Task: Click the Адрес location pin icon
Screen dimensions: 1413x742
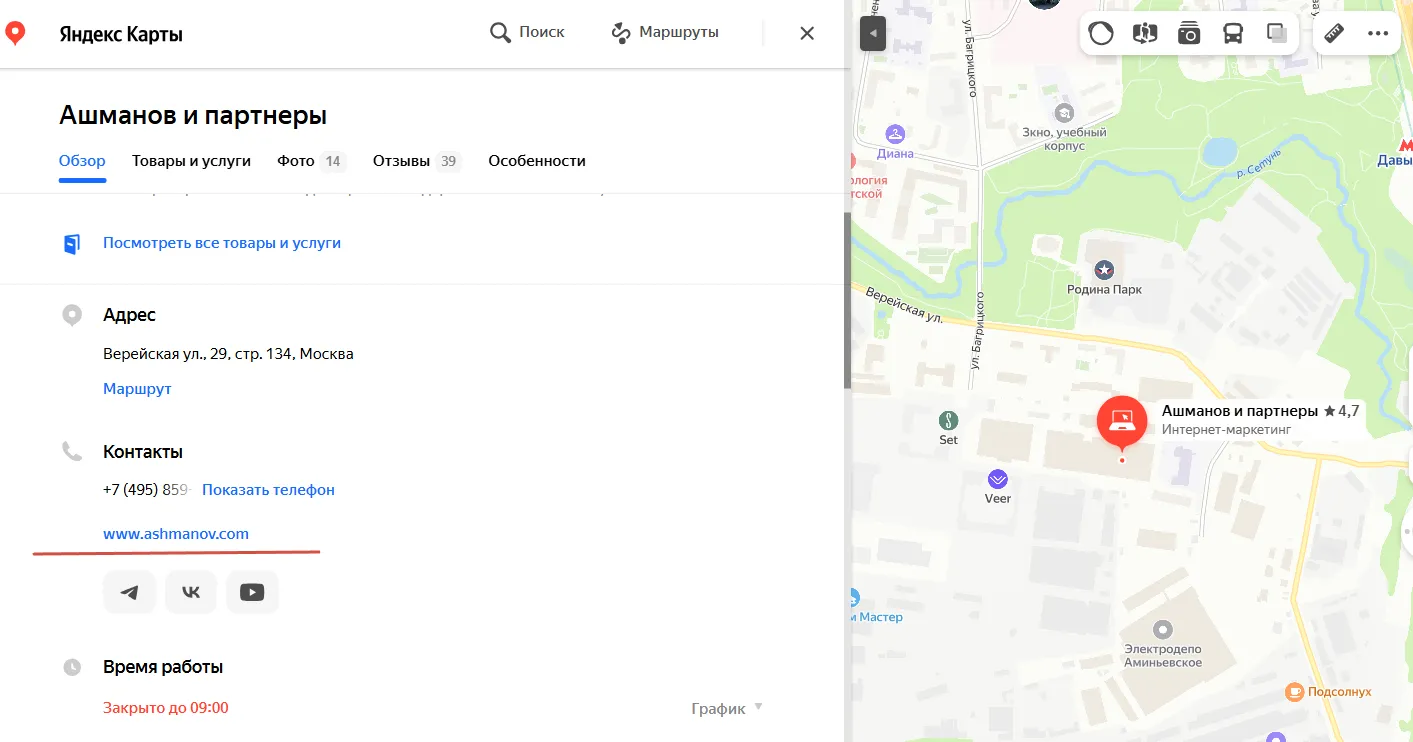Action: [x=72, y=316]
